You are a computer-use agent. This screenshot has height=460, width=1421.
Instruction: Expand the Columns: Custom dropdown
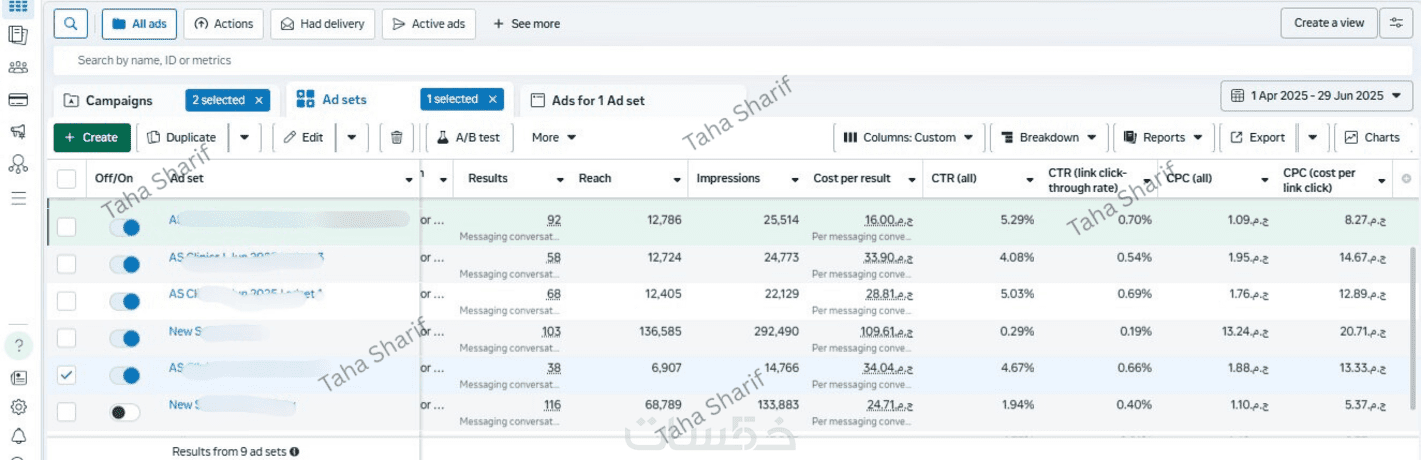(907, 137)
